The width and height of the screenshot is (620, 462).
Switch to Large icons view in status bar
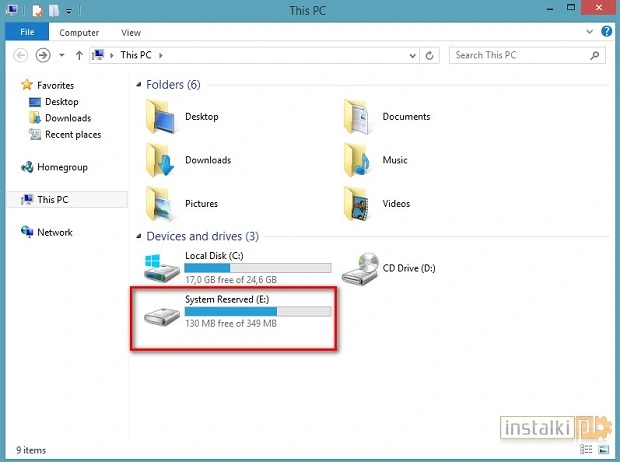[602, 451]
